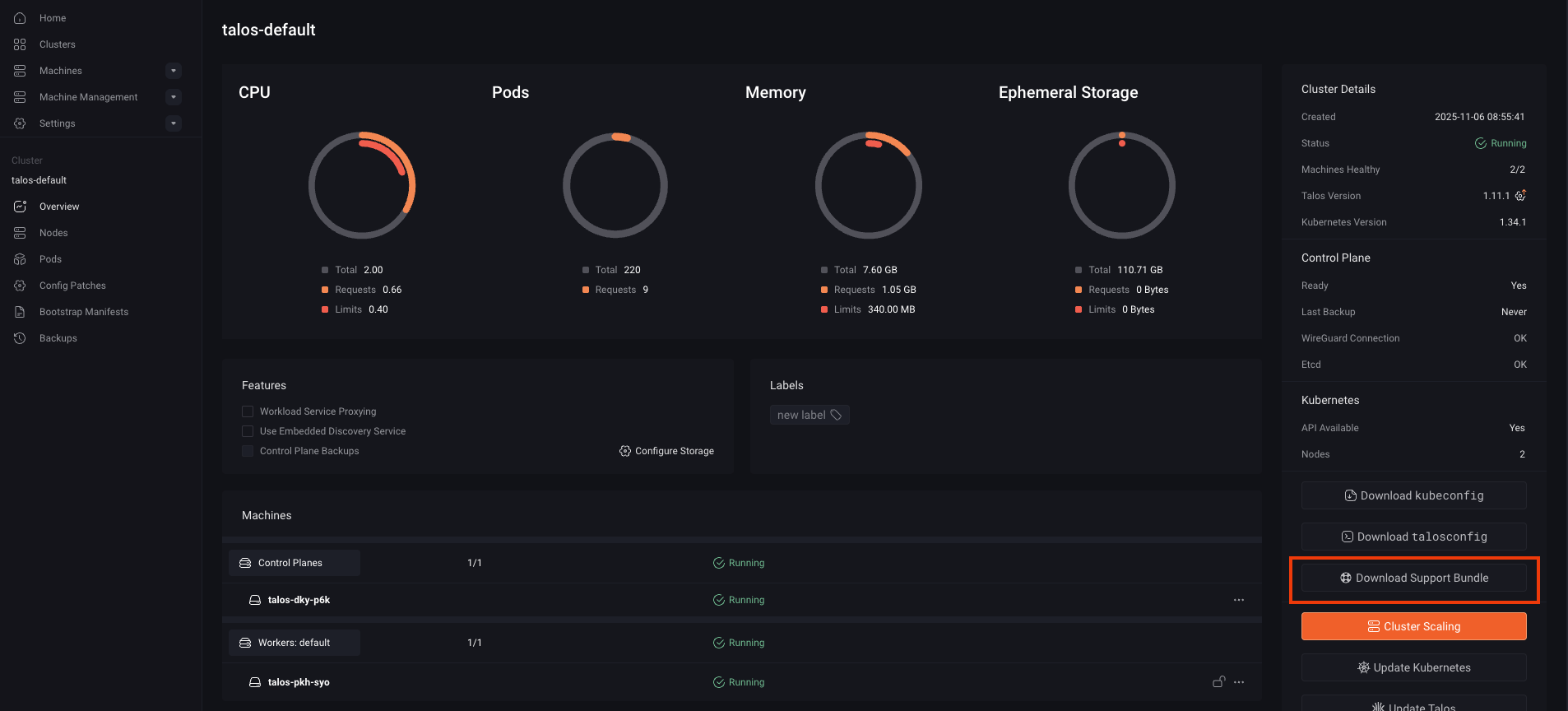1568x711 pixels.
Task: Expand the Machines submenu arrow
Action: pos(173,71)
